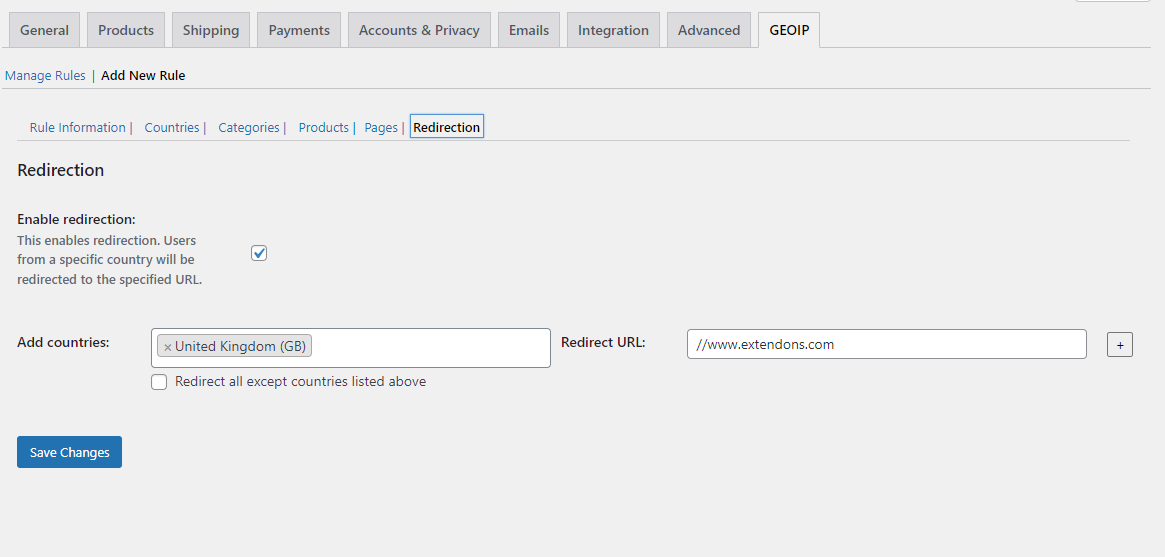The width and height of the screenshot is (1165, 557).
Task: Select Add New Rule sub-navigation
Action: (x=143, y=75)
